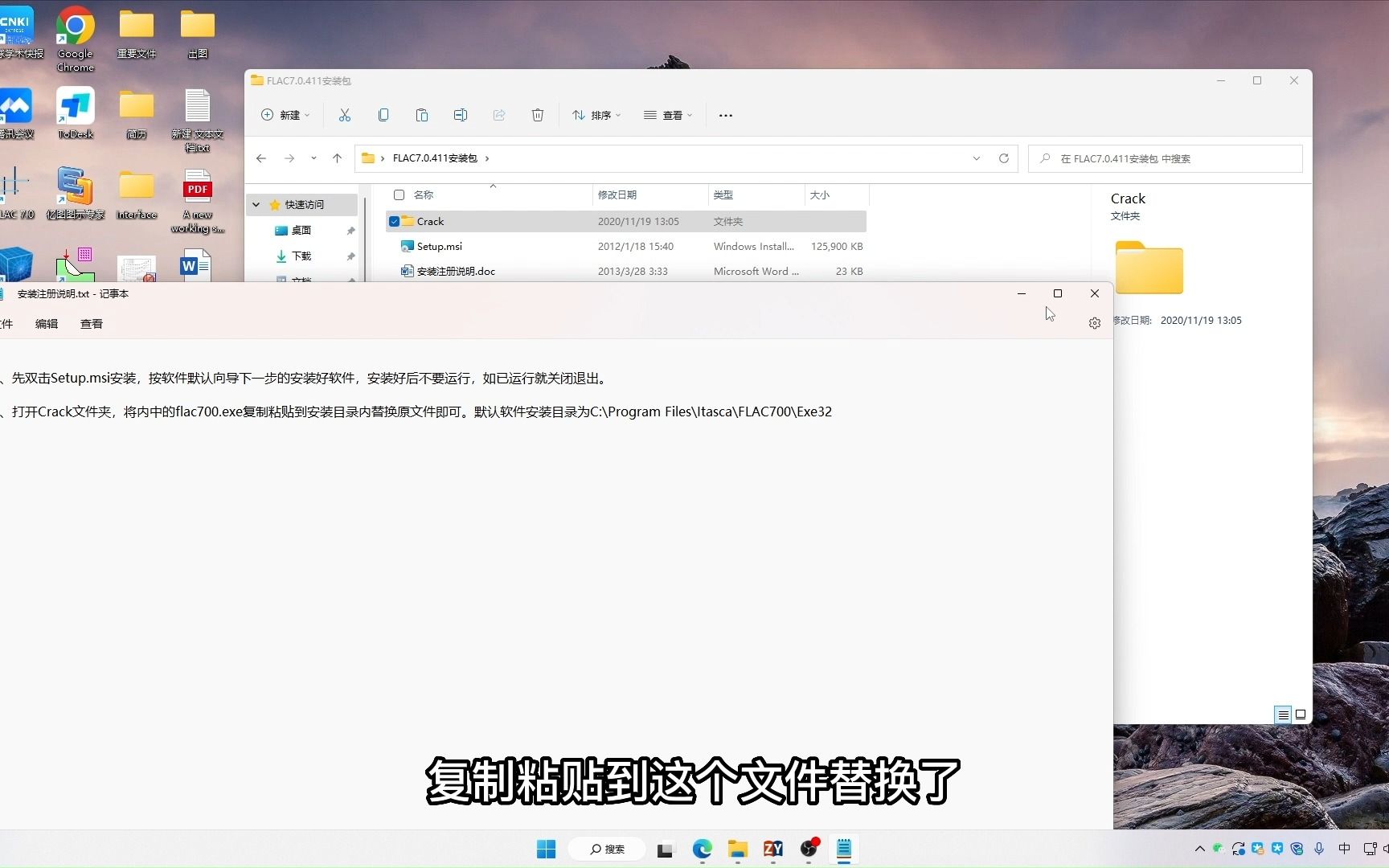Open Microsoft Edge from taskbar
The height and width of the screenshot is (868, 1389).
(x=703, y=849)
